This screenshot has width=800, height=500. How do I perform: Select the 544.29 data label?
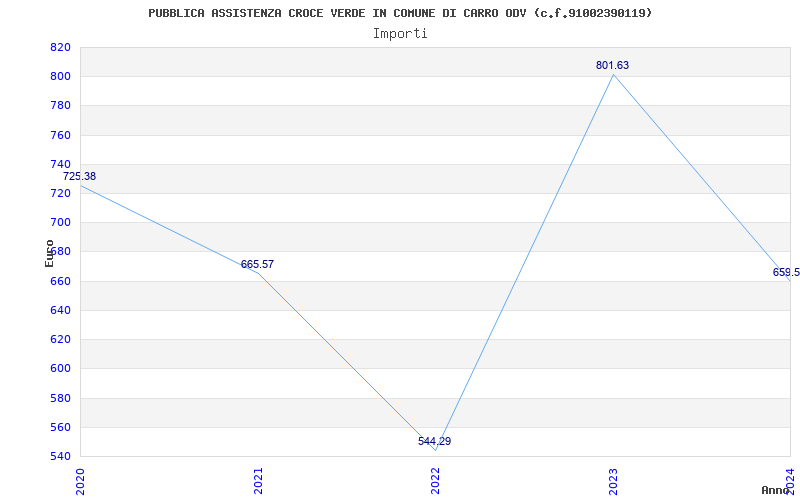[x=435, y=441]
